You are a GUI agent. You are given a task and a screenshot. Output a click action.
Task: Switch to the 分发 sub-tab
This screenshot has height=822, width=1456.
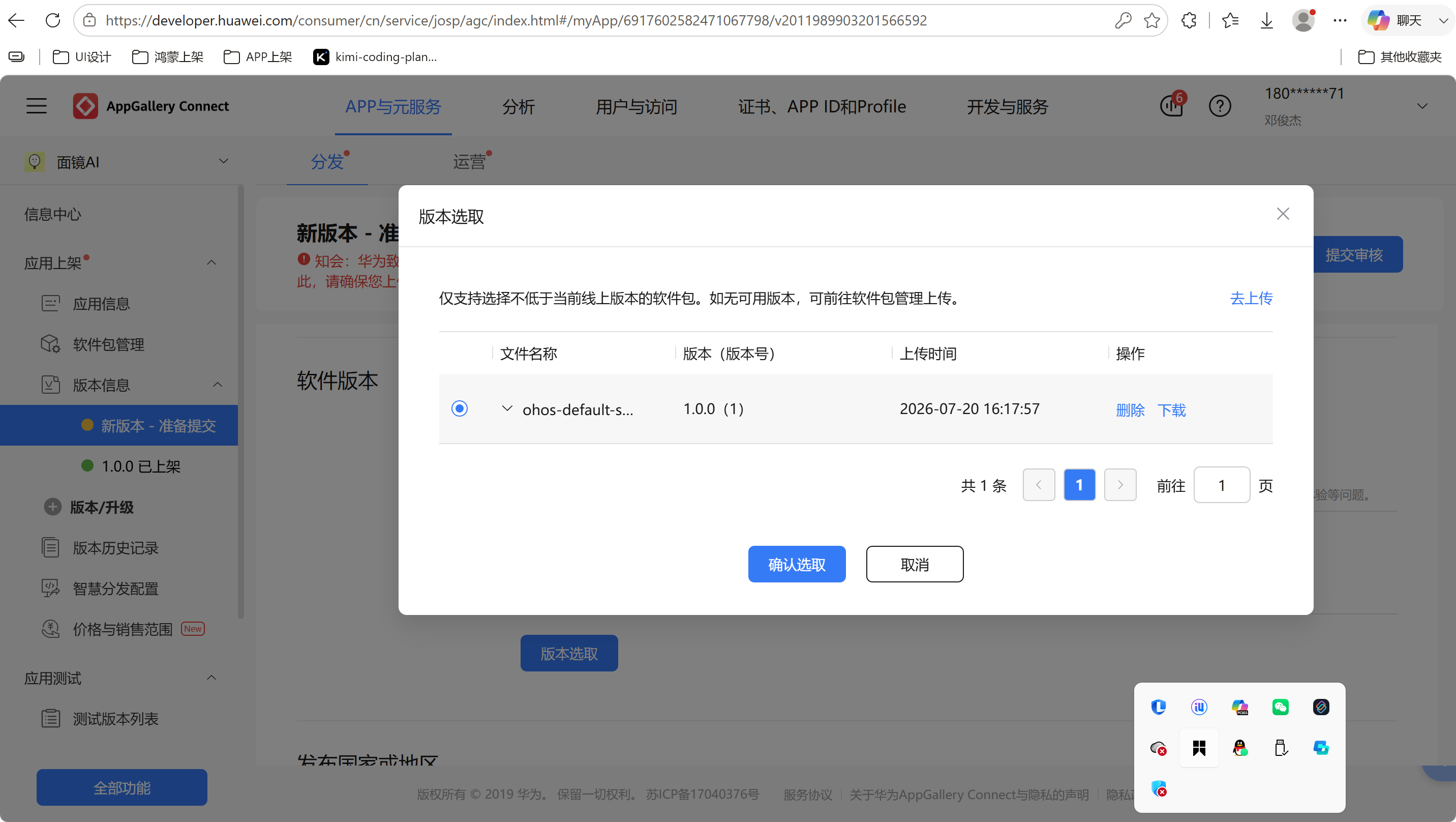click(327, 162)
